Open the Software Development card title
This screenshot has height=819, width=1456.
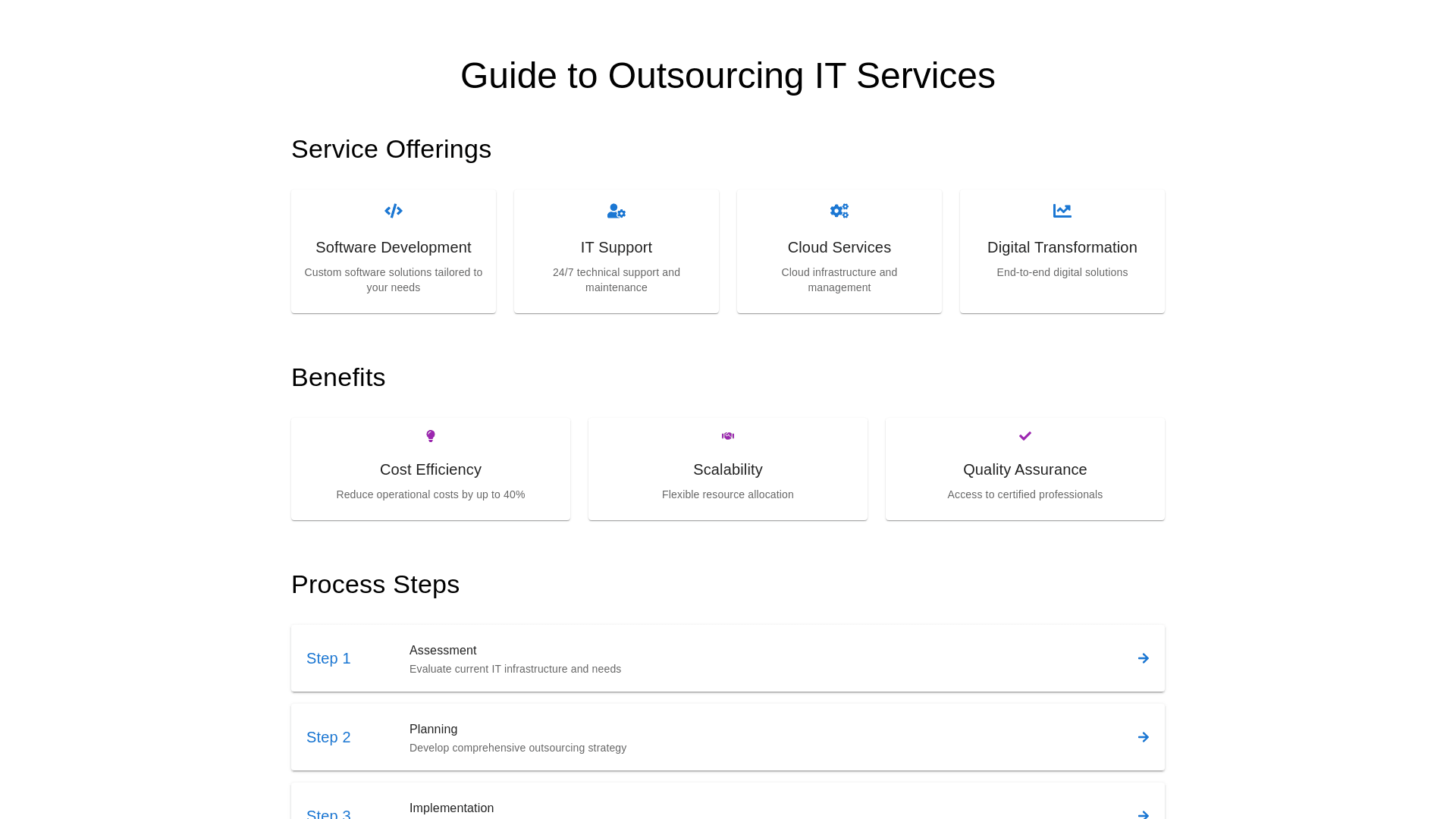click(393, 247)
